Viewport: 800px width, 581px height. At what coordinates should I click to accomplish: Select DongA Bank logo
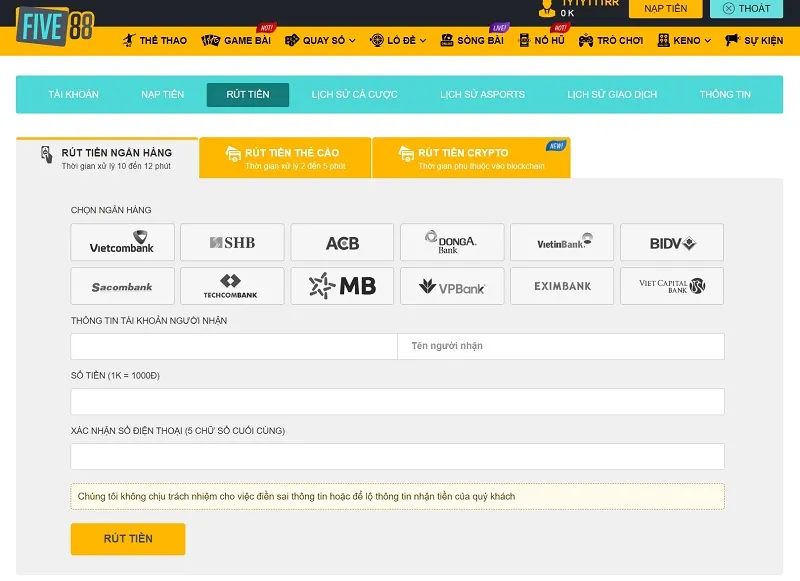[452, 242]
